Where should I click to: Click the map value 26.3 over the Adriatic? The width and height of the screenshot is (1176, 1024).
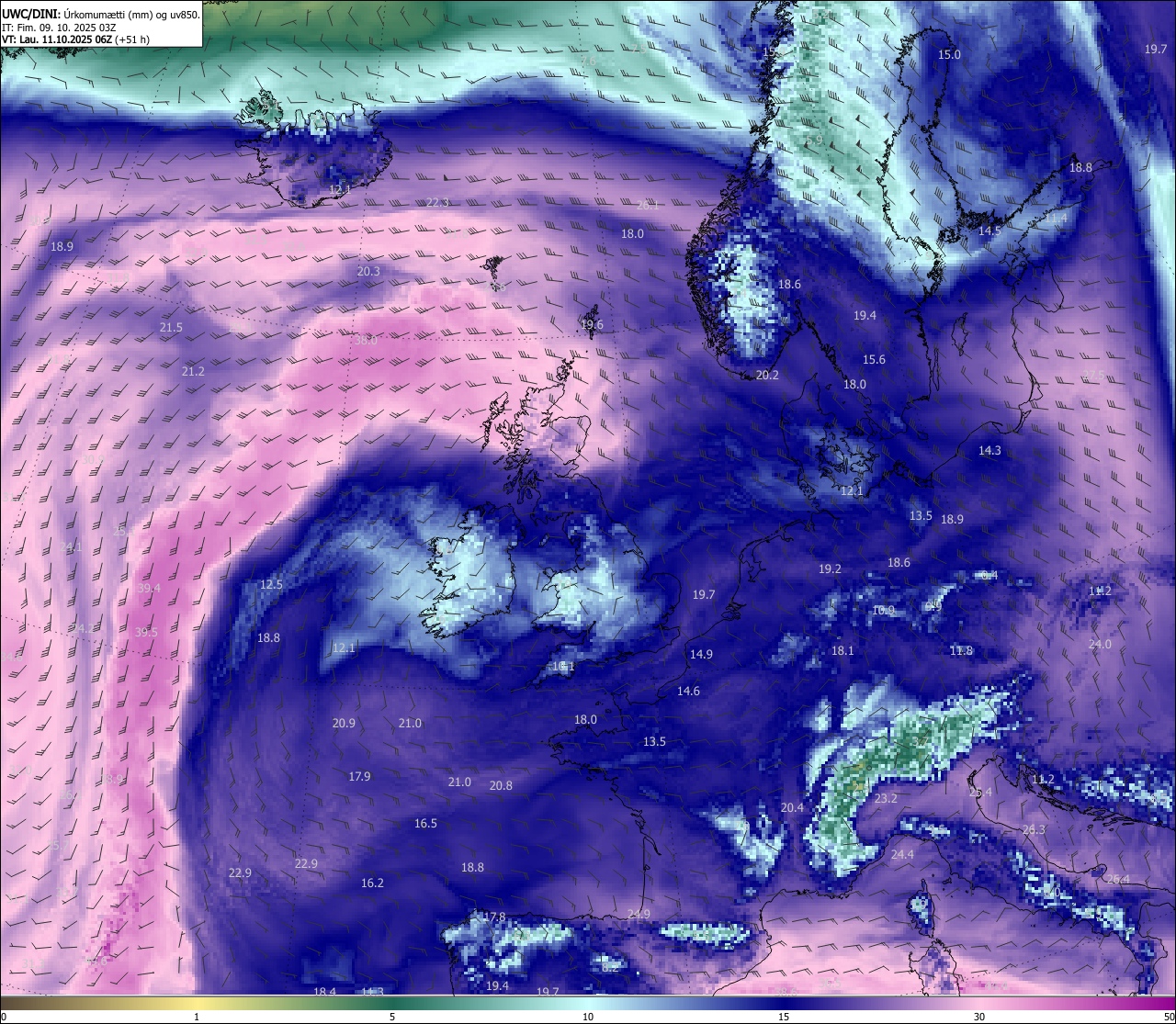(x=1034, y=830)
